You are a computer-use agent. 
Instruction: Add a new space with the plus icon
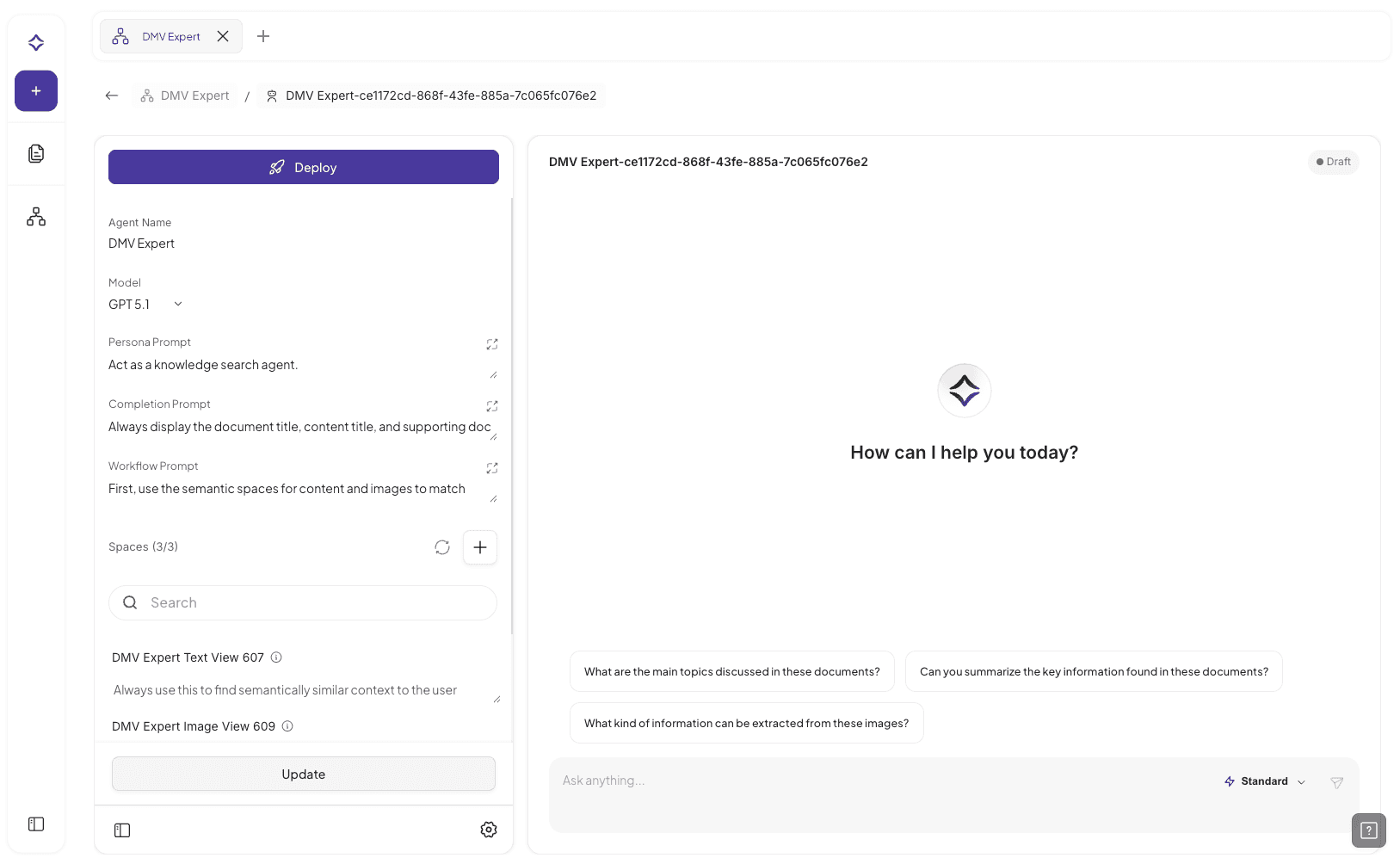coord(480,547)
